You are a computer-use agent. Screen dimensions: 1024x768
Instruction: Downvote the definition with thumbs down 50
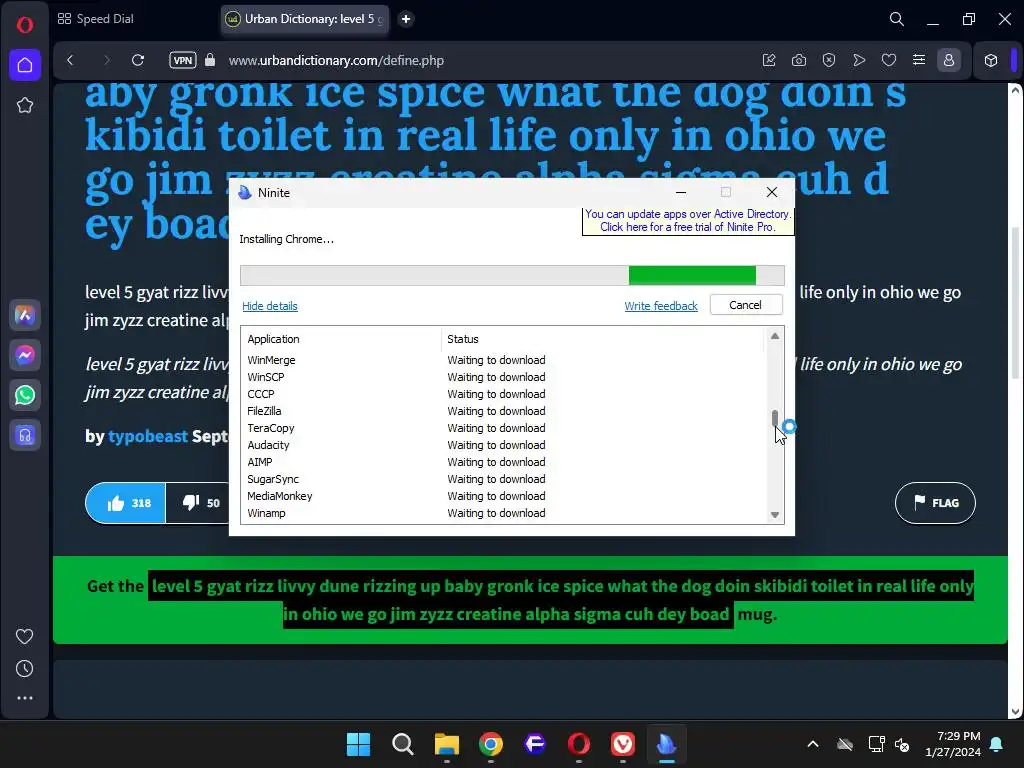198,503
